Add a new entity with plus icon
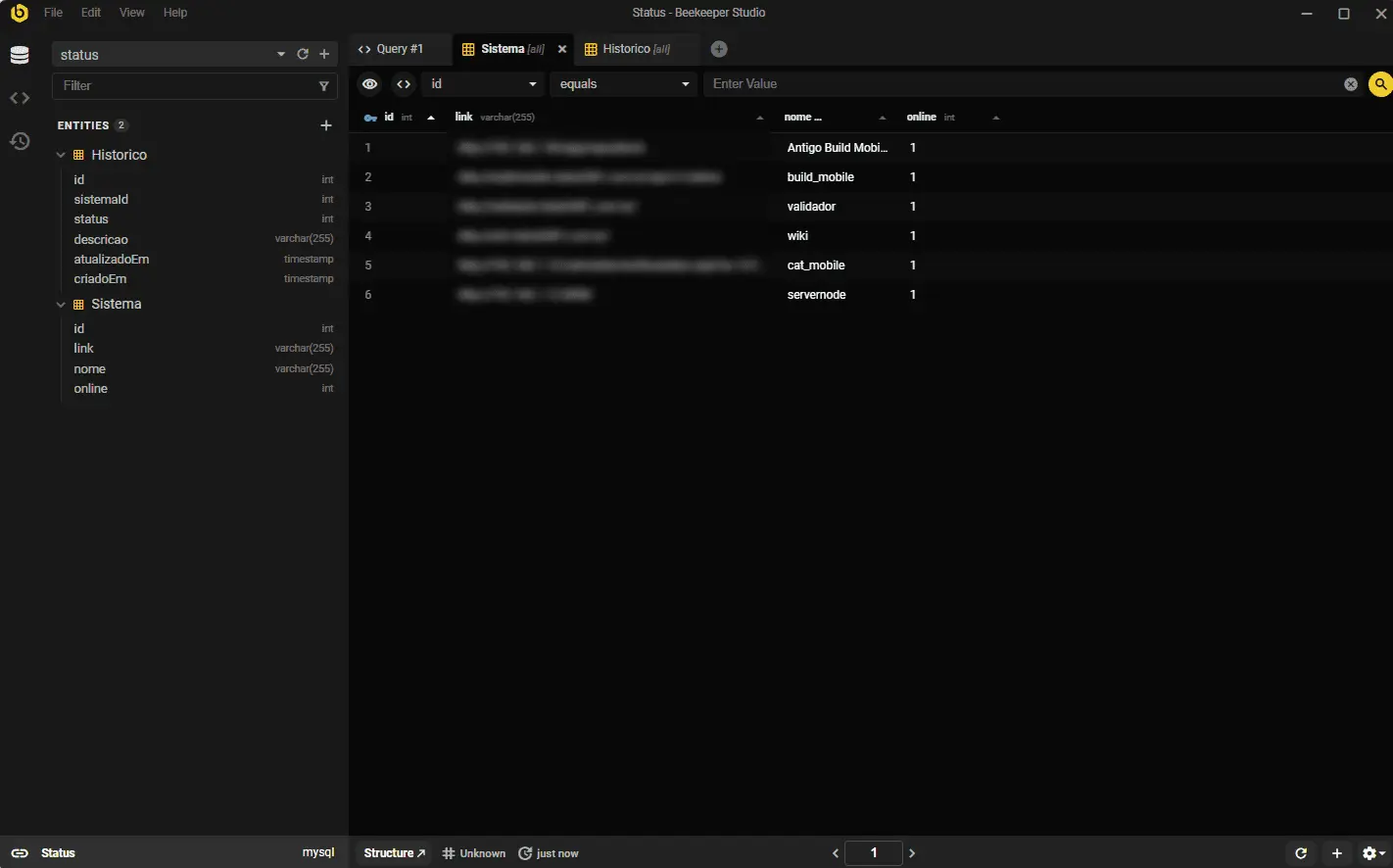The image size is (1393, 868). [326, 125]
